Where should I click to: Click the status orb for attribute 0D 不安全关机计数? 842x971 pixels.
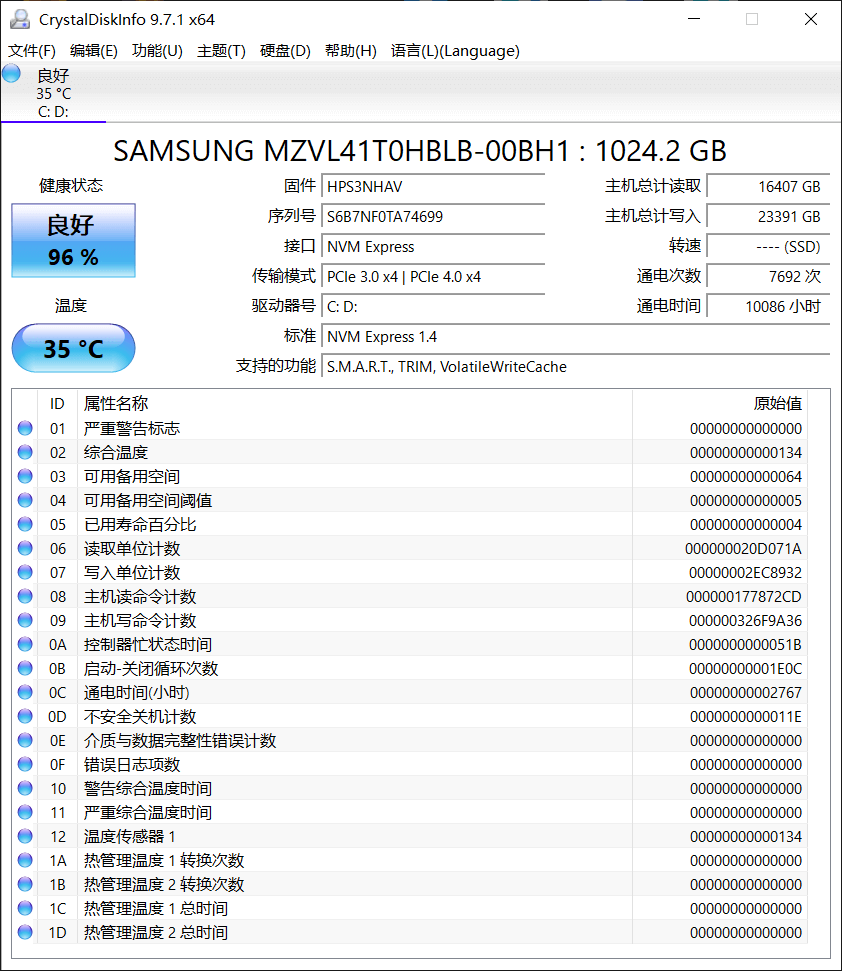[25, 716]
